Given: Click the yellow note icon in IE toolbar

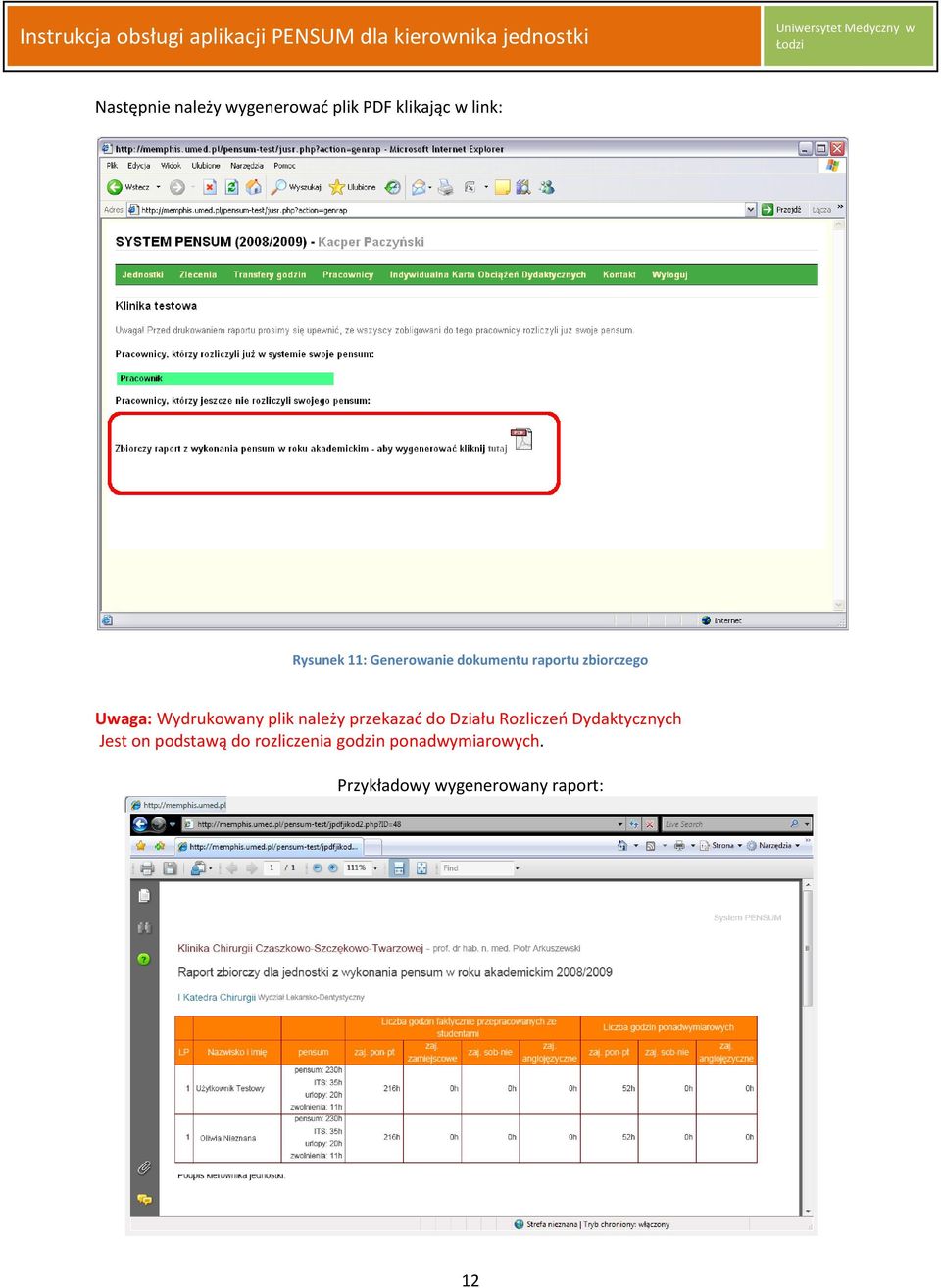Looking at the screenshot, I should (502, 187).
